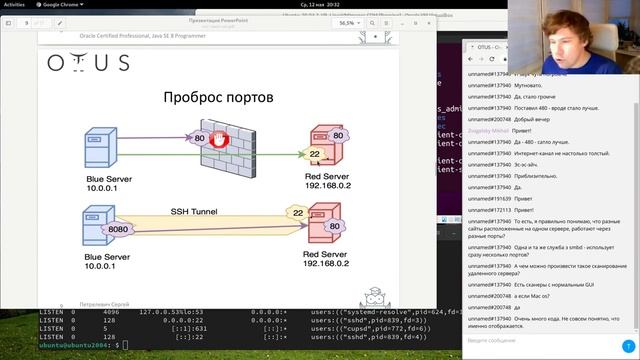Click the red stop hand icon on firewall
The height and width of the screenshot is (360, 640).
point(220,139)
